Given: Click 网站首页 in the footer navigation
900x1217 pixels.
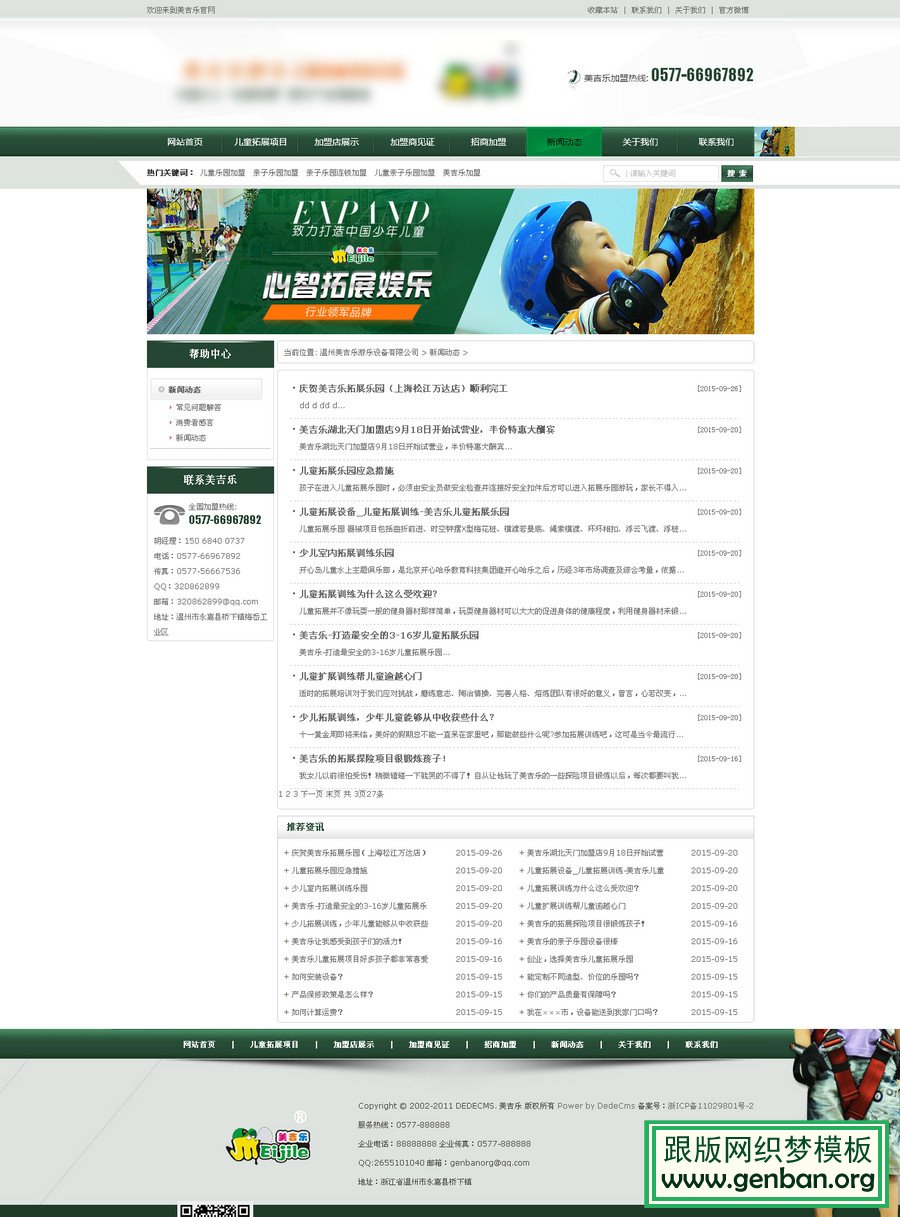Looking at the screenshot, I should (199, 1044).
